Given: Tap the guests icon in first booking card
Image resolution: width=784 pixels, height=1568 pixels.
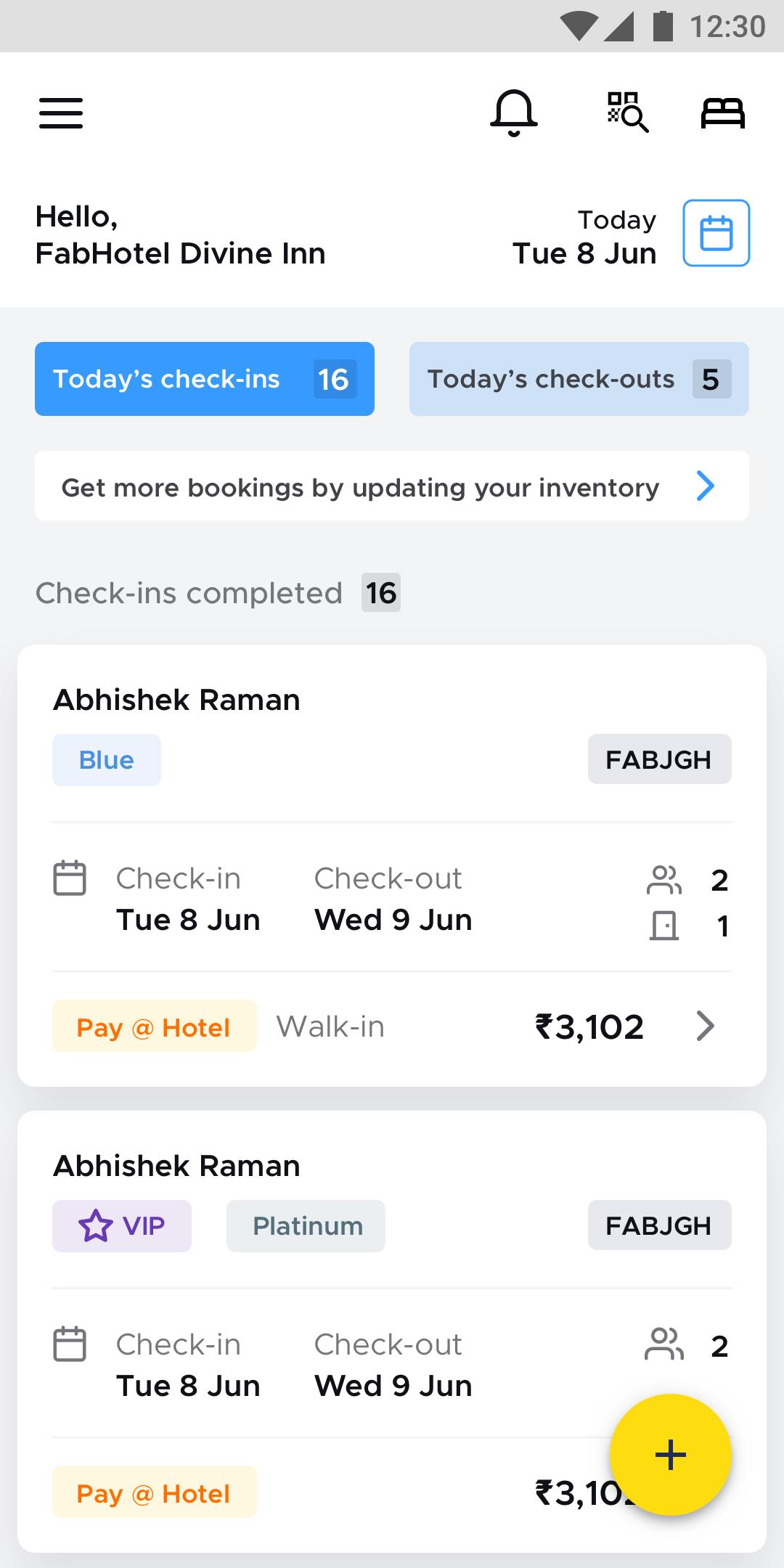Looking at the screenshot, I should point(664,880).
